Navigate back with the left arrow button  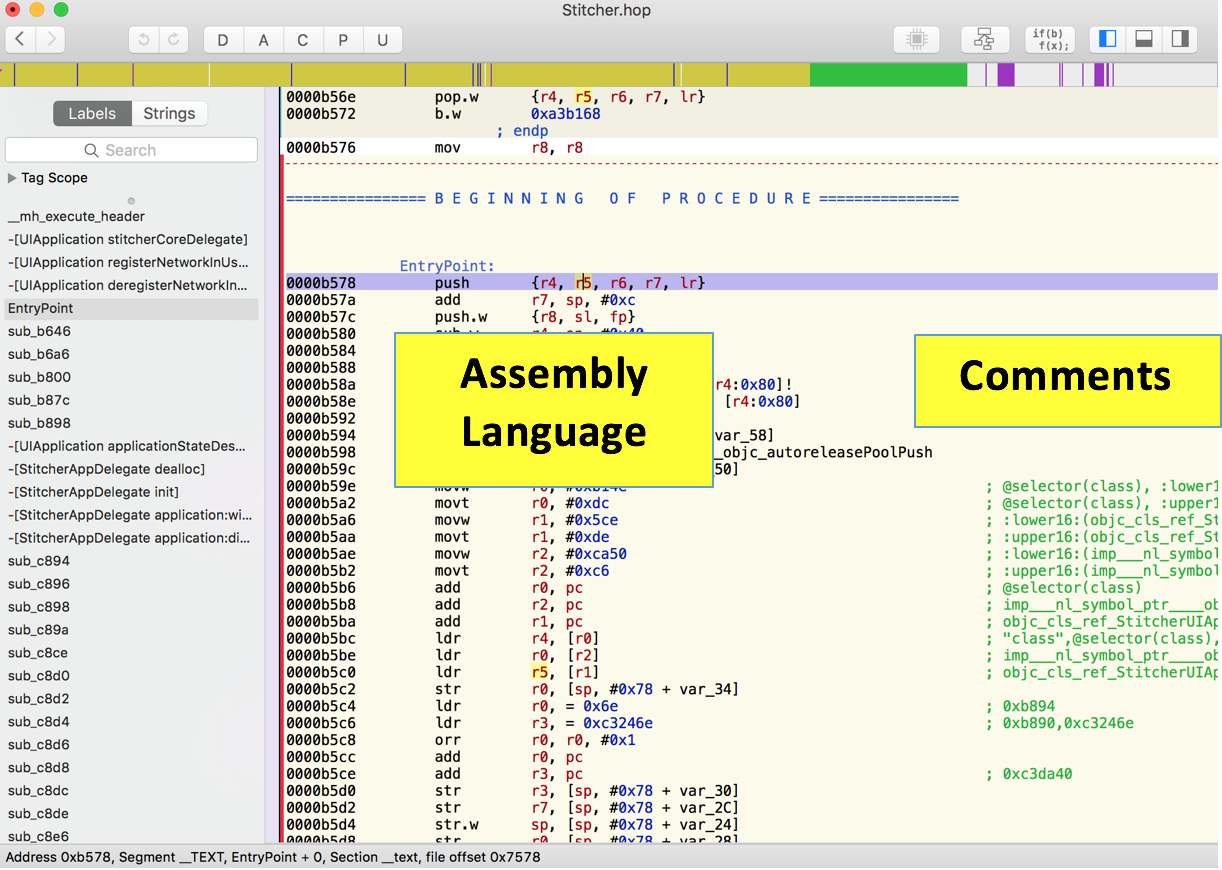[x=21, y=40]
